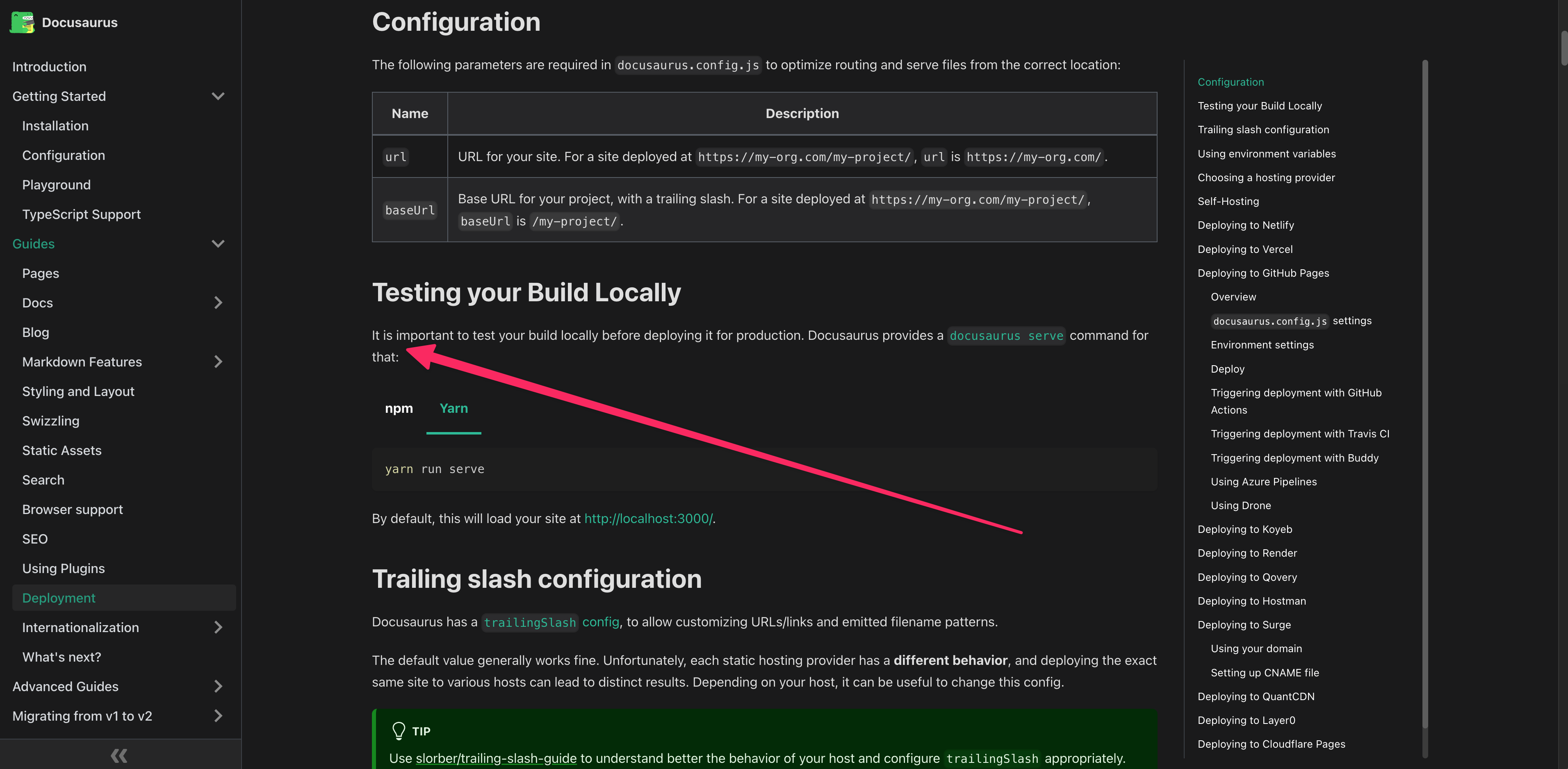Expand Migrating from v1 to v2 chevron

click(218, 716)
